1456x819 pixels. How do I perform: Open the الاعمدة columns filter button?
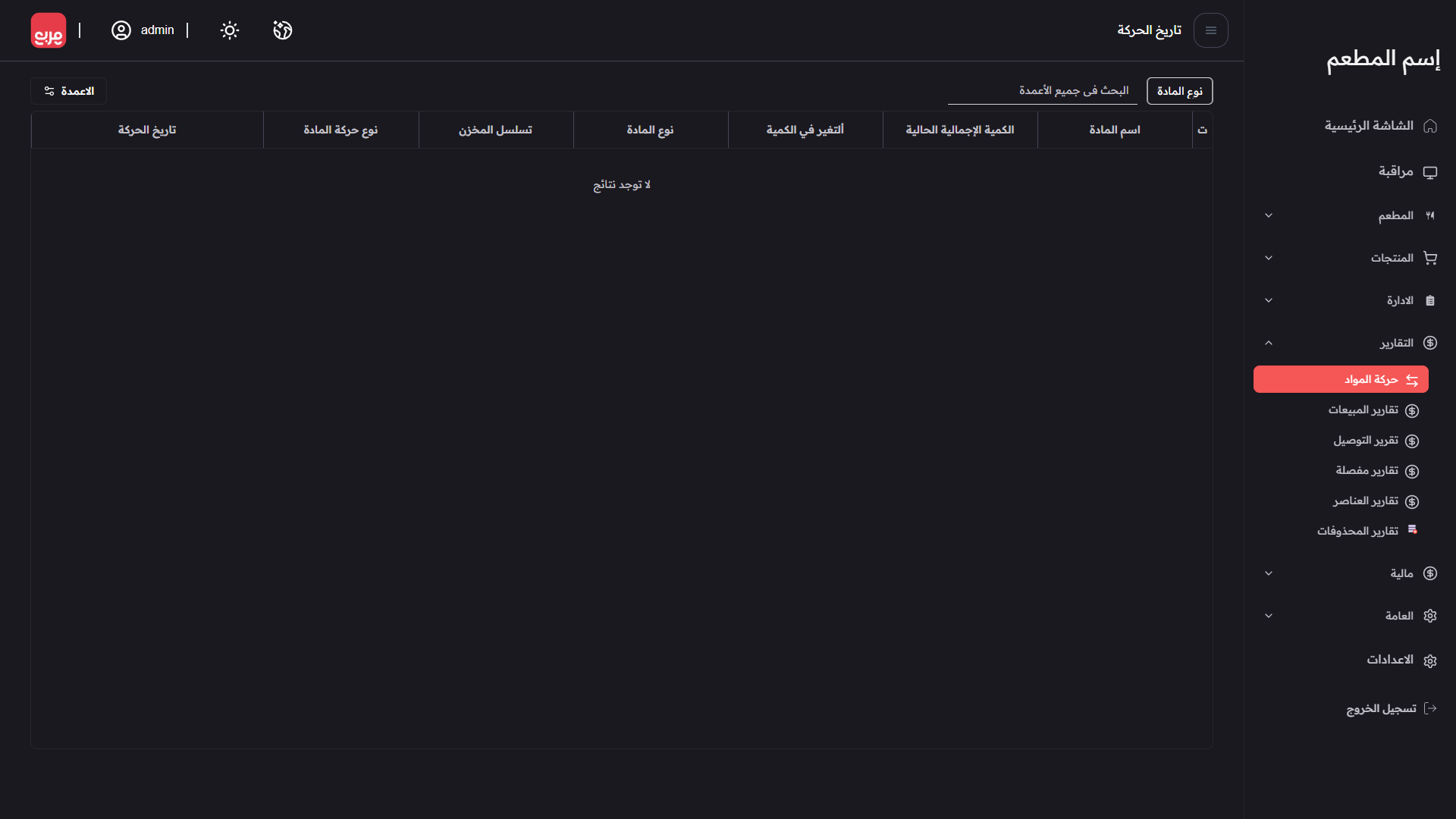pyautogui.click(x=69, y=91)
